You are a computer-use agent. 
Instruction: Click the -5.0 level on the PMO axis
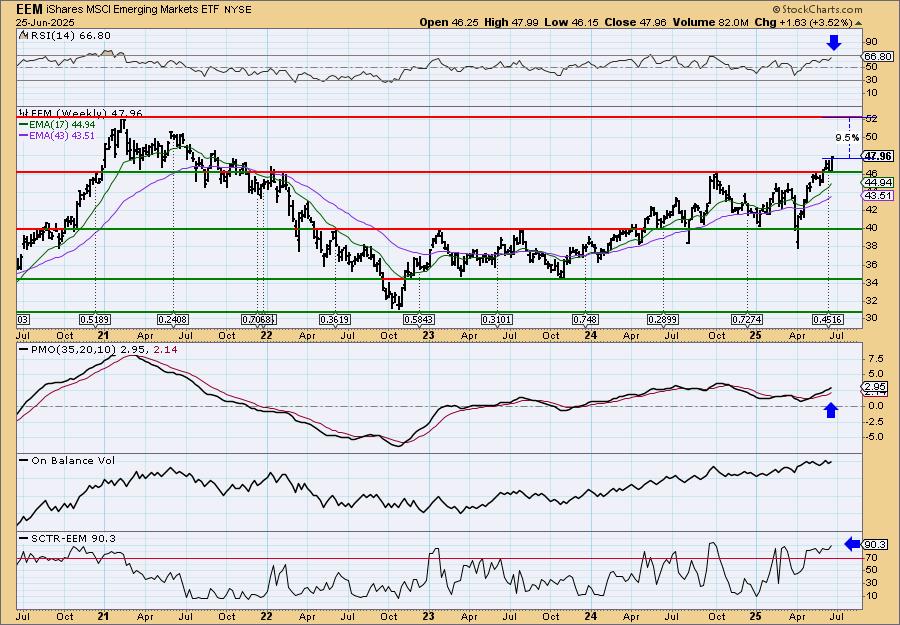tap(875, 437)
